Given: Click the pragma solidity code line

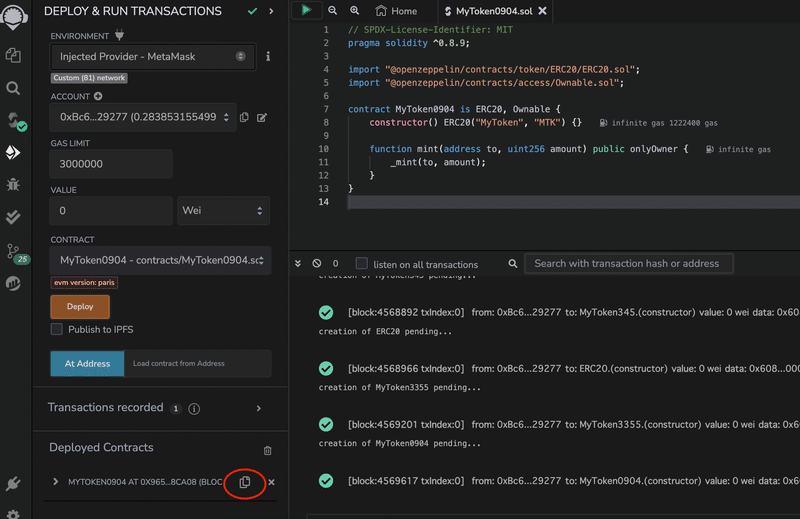Looking at the screenshot, I should point(408,43).
